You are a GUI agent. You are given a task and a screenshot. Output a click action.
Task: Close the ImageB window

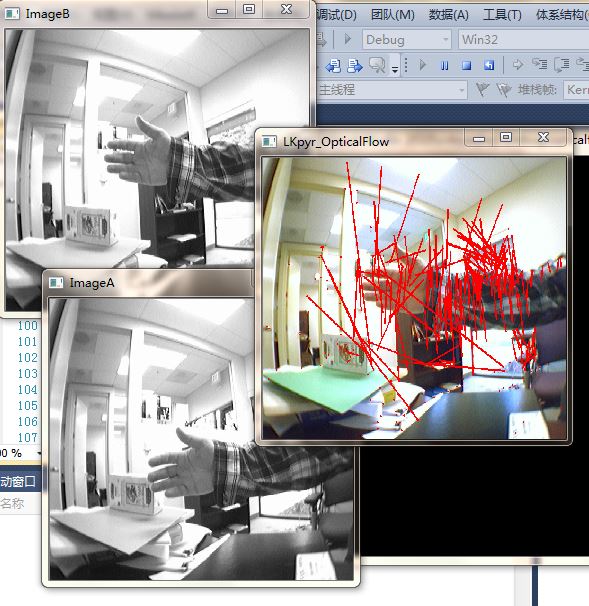pyautogui.click(x=286, y=9)
